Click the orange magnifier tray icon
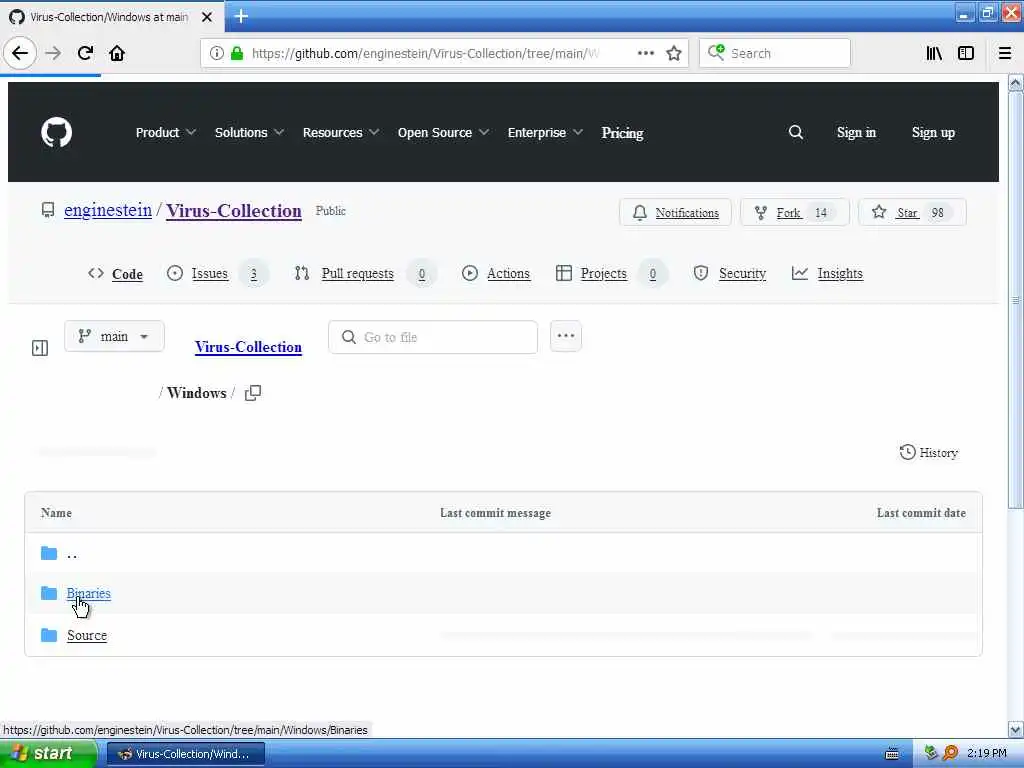Viewport: 1024px width, 768px height. coord(950,753)
